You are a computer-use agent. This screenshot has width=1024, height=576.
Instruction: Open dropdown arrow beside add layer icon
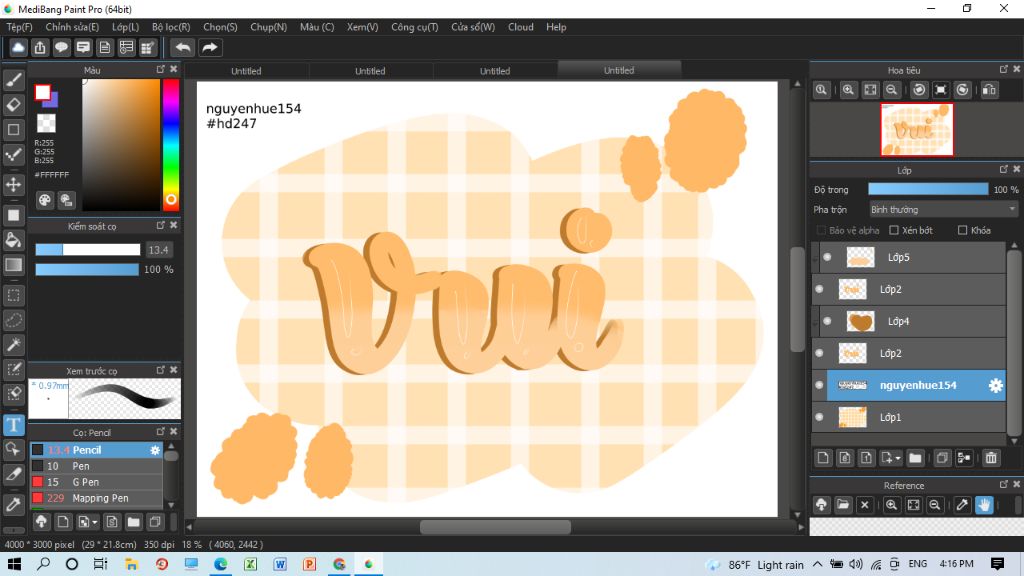(898, 458)
